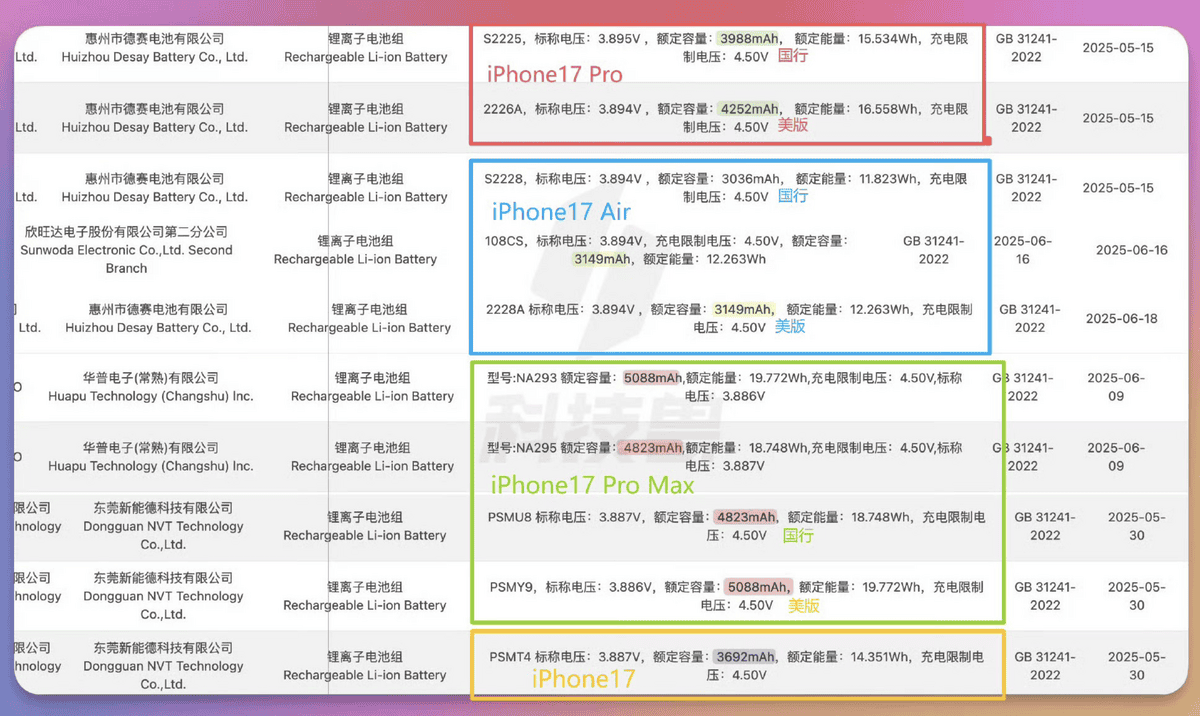Click the model number "S2228"
The image size is (1200, 716).
(x=504, y=179)
